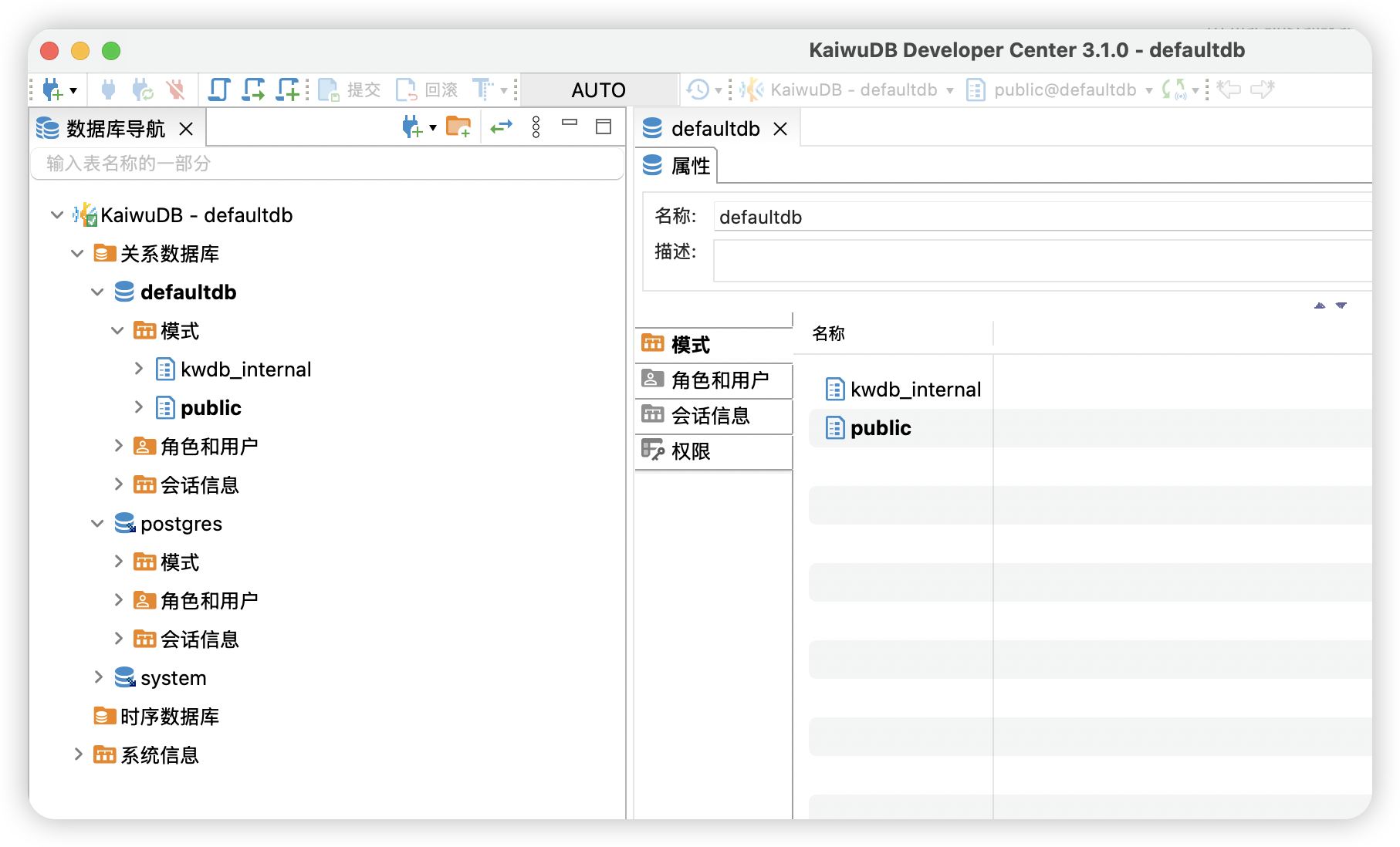Screen dimensions: 1400x847
Task: Collapse the 关系数据库 folder
Action: tap(77, 254)
